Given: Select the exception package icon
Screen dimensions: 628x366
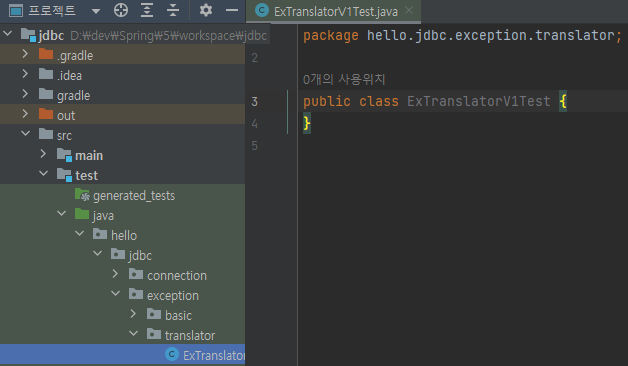Looking at the screenshot, I should pos(136,295).
